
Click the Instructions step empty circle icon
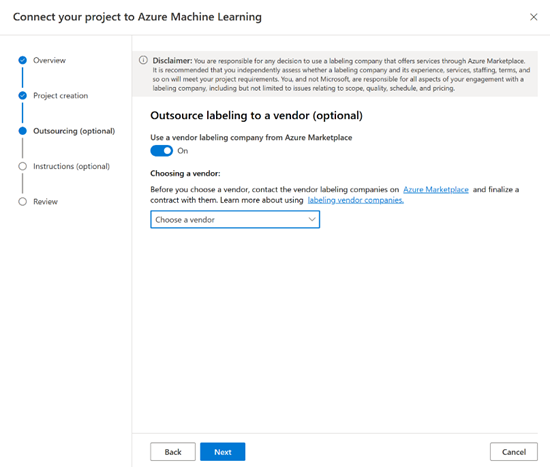[22, 166]
